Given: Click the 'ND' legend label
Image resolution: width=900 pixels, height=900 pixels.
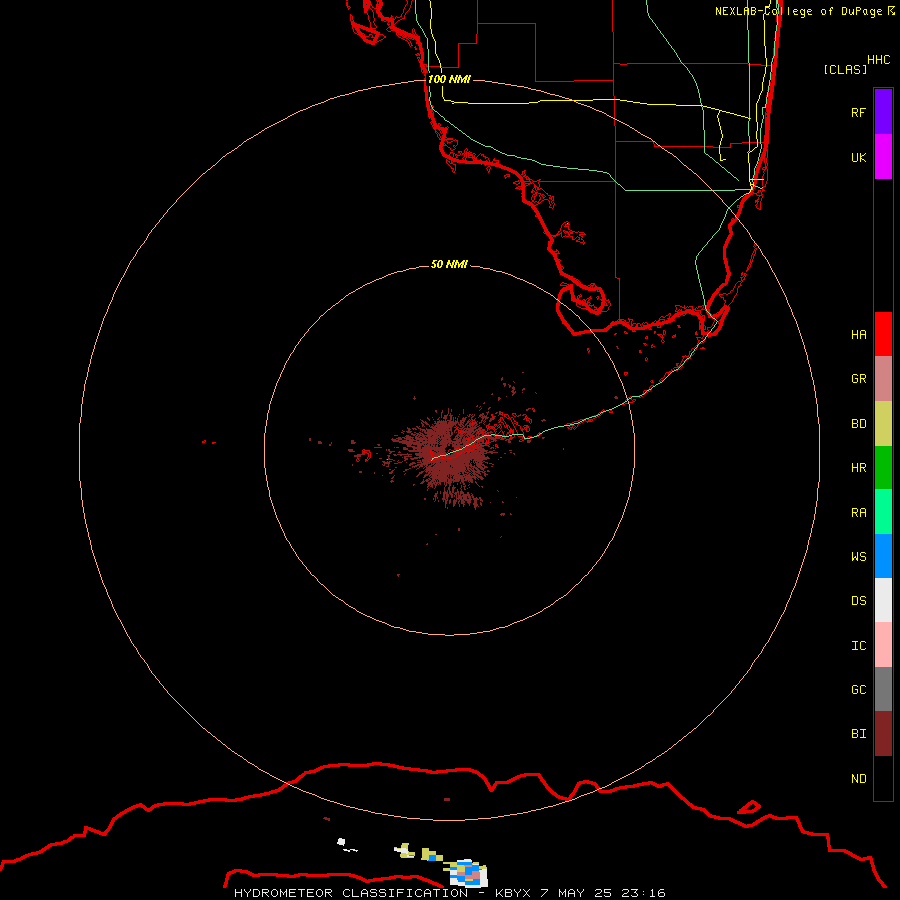Looking at the screenshot, I should point(859,779).
